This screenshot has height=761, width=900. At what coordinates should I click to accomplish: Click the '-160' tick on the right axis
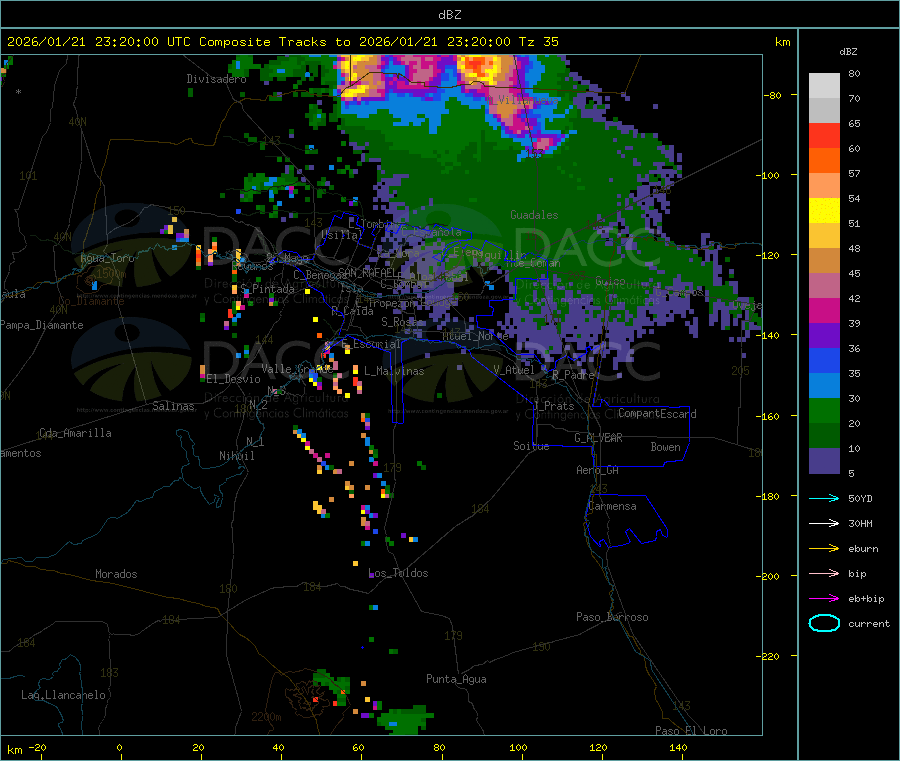pyautogui.click(x=769, y=416)
